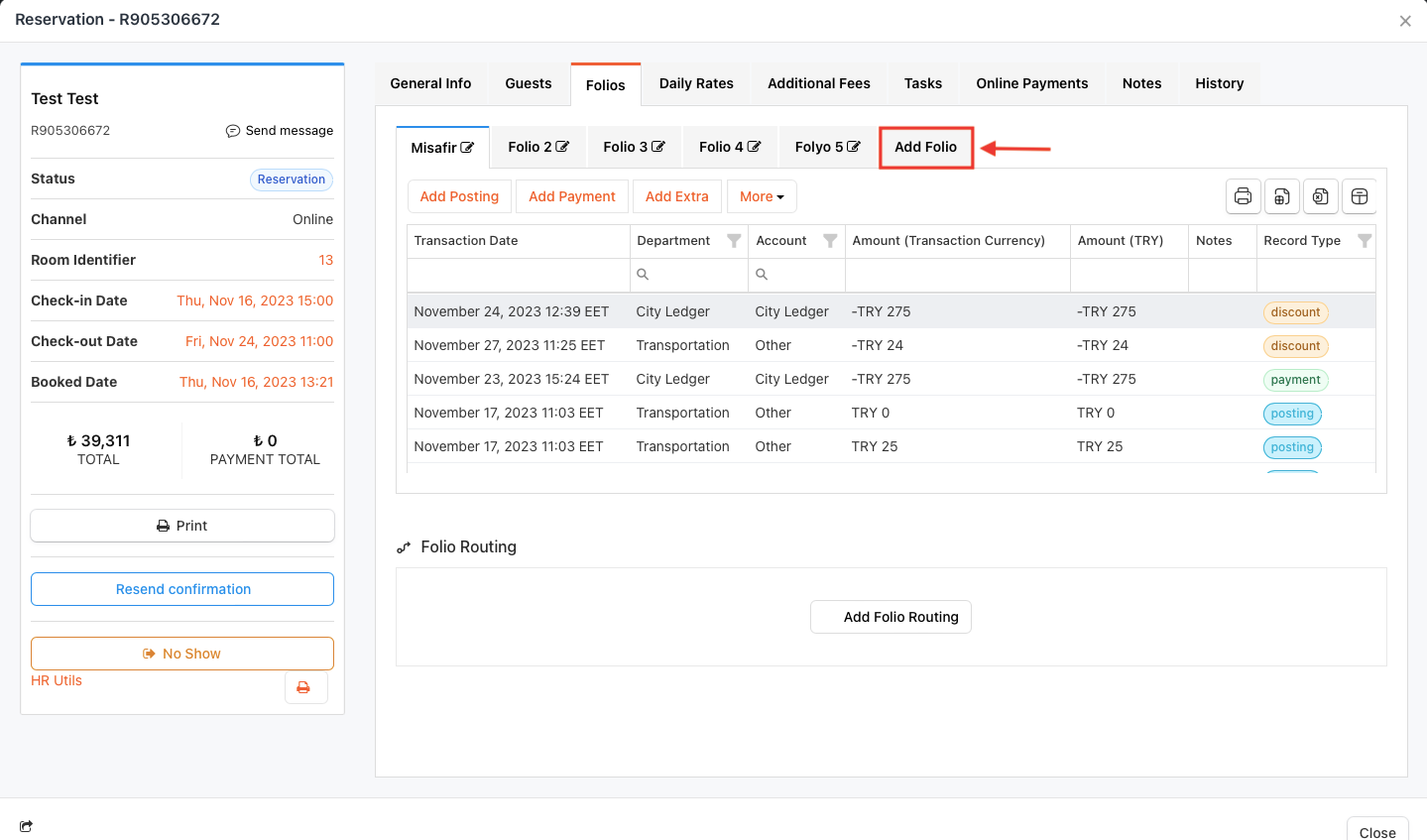Click the Resend confirmation button
The height and width of the screenshot is (840, 1427).
coord(182,589)
